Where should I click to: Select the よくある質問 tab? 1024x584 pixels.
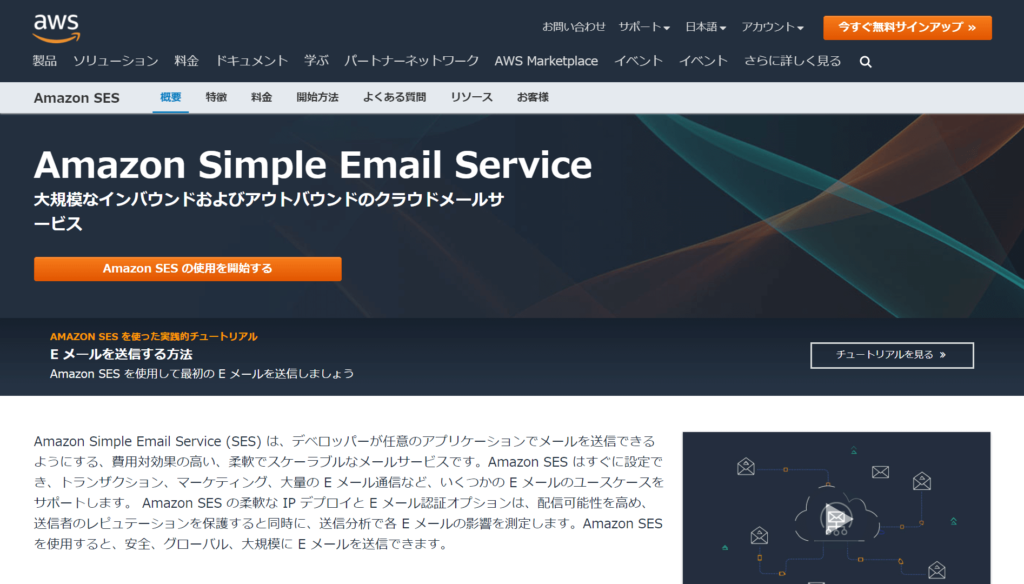(394, 97)
